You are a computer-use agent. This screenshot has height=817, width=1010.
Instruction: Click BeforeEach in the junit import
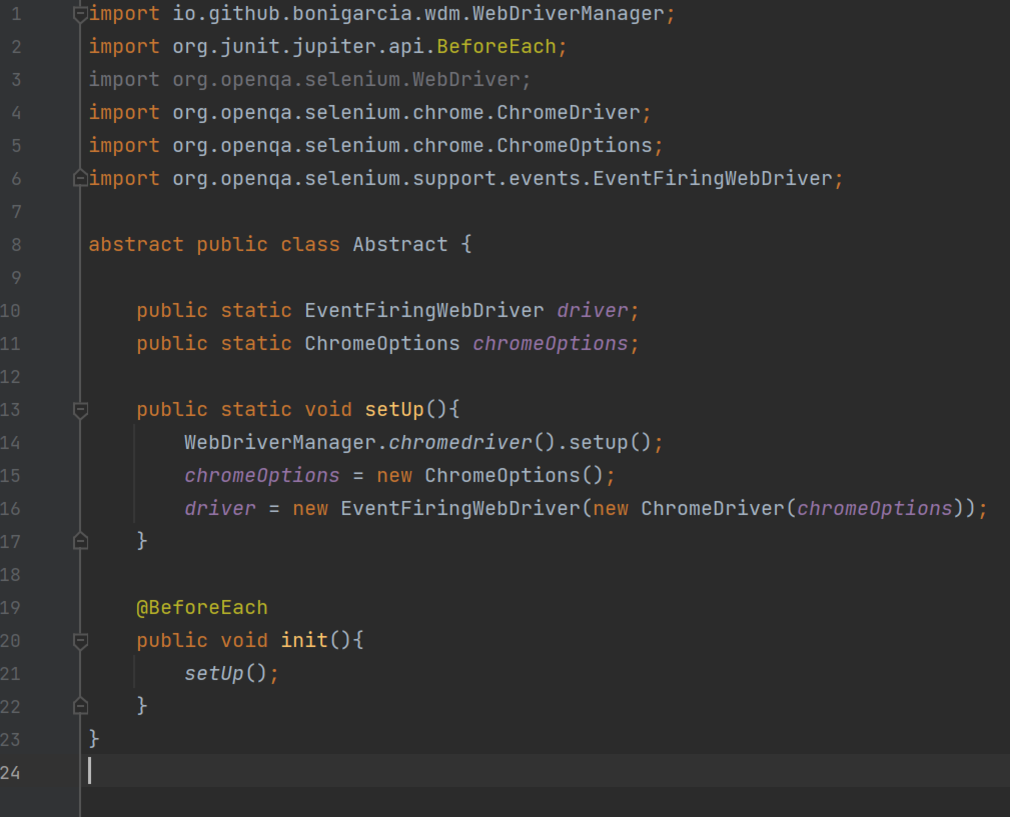[x=496, y=46]
